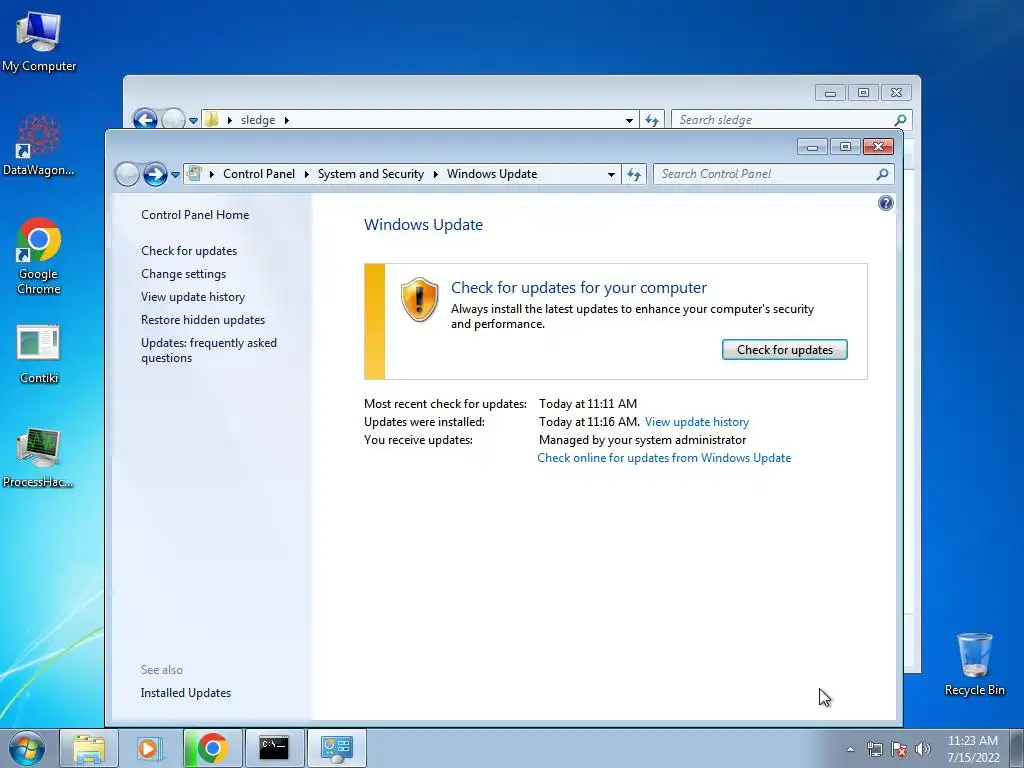Refresh the Control Panel address bar
The height and width of the screenshot is (768, 1024).
(x=633, y=174)
